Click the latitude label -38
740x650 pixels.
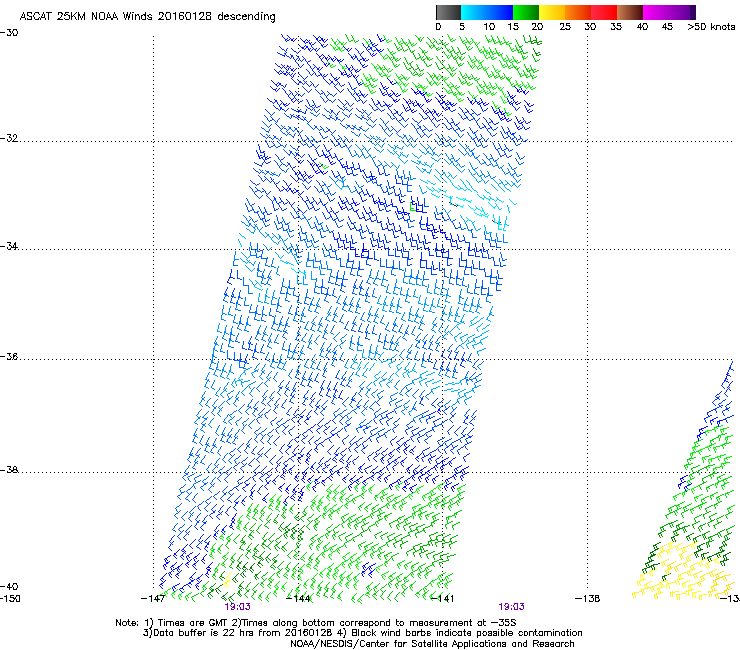(9, 470)
